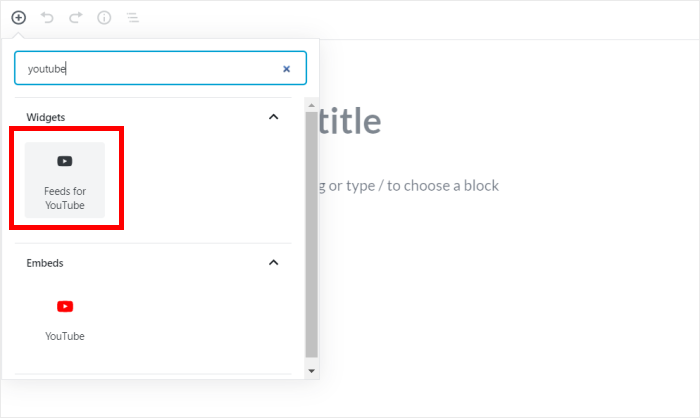Click the undo arrow icon

(x=48, y=18)
